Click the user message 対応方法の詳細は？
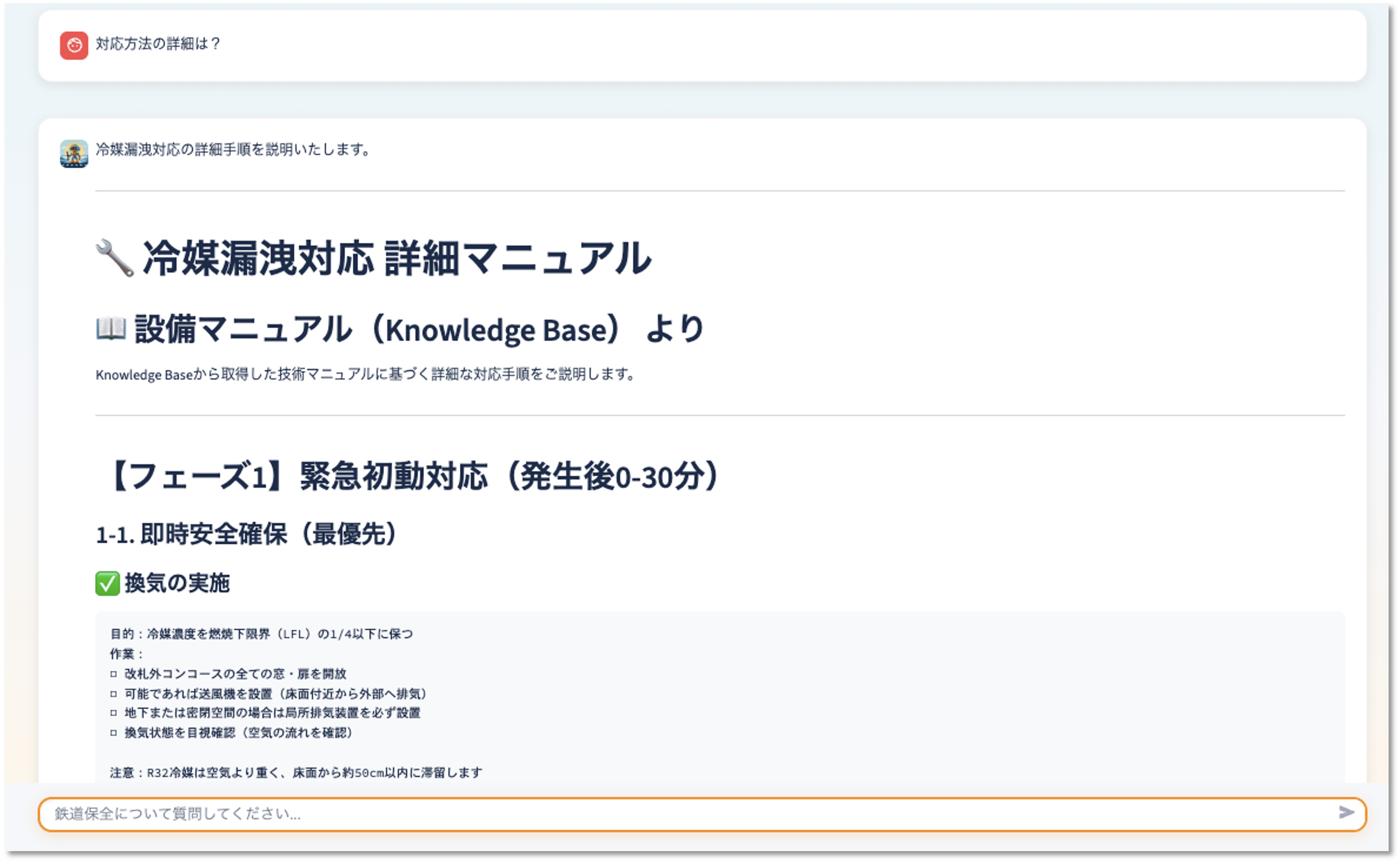This screenshot has height=862, width=1400. click(158, 44)
